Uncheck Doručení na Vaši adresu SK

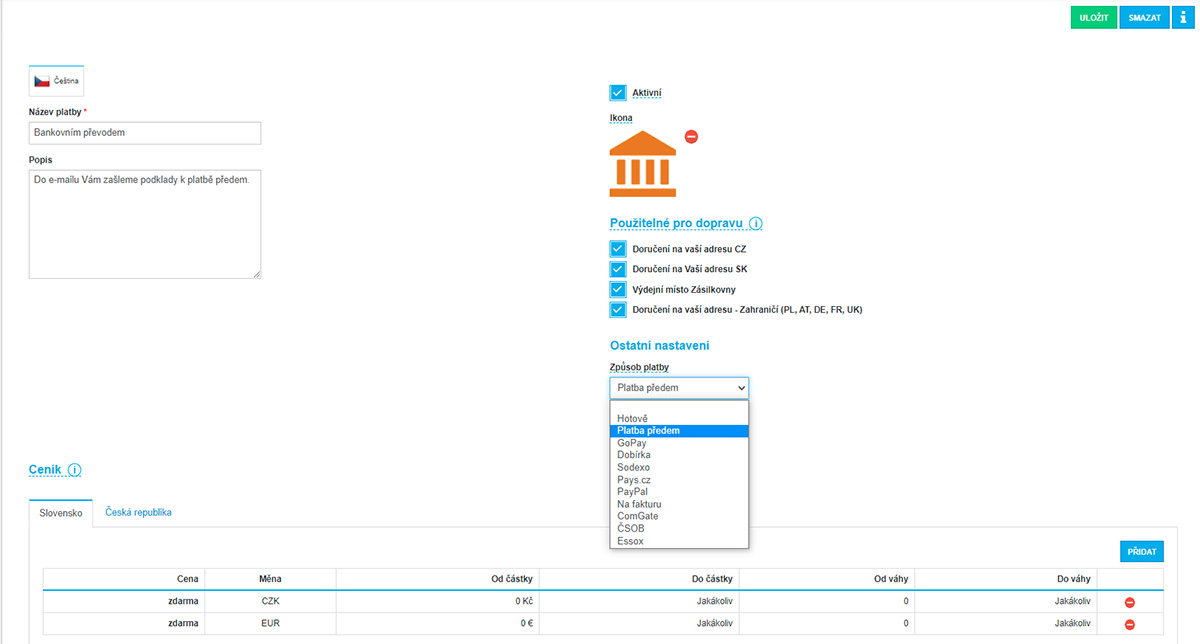click(618, 269)
